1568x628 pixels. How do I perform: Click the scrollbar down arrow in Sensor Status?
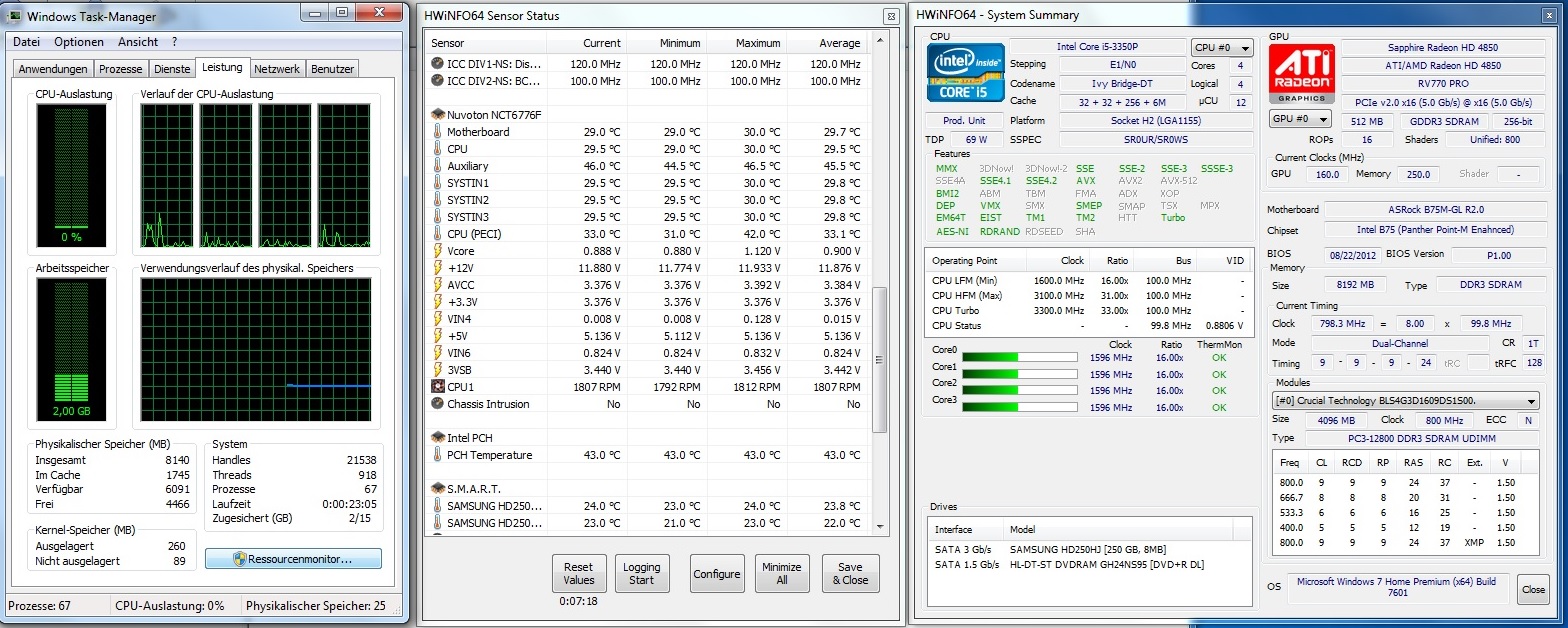(x=880, y=527)
